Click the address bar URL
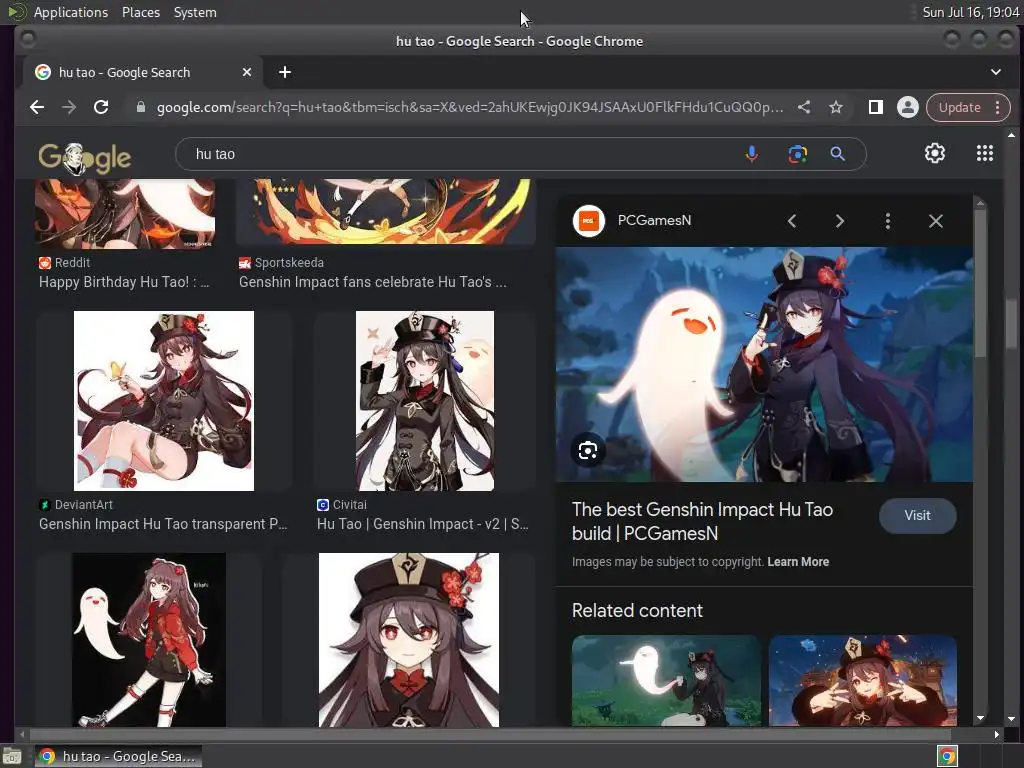Image resolution: width=1024 pixels, height=768 pixels. coord(470,107)
